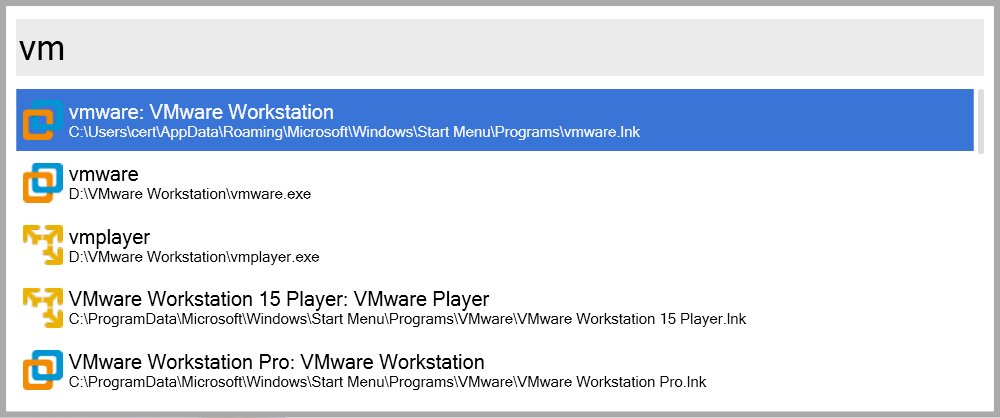Click the vmplayer.exe result icon
This screenshot has width=1000, height=418.
coord(43,244)
